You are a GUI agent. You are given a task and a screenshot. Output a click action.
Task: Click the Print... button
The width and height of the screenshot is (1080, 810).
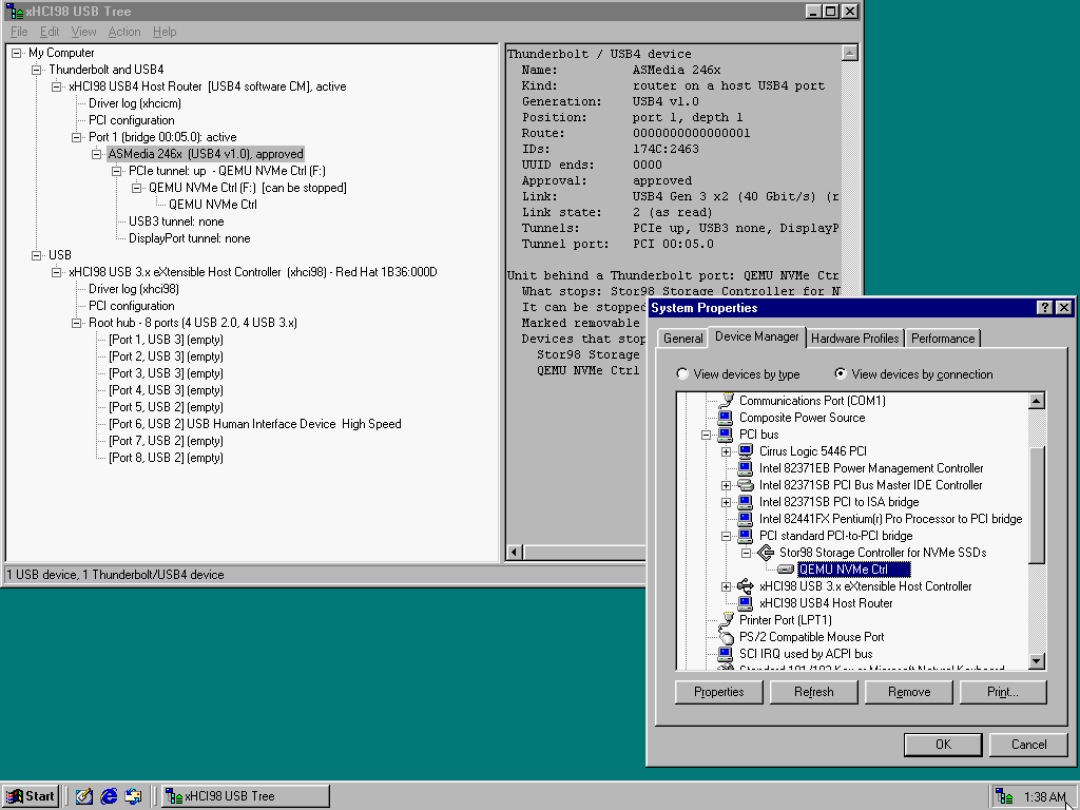pos(1003,692)
